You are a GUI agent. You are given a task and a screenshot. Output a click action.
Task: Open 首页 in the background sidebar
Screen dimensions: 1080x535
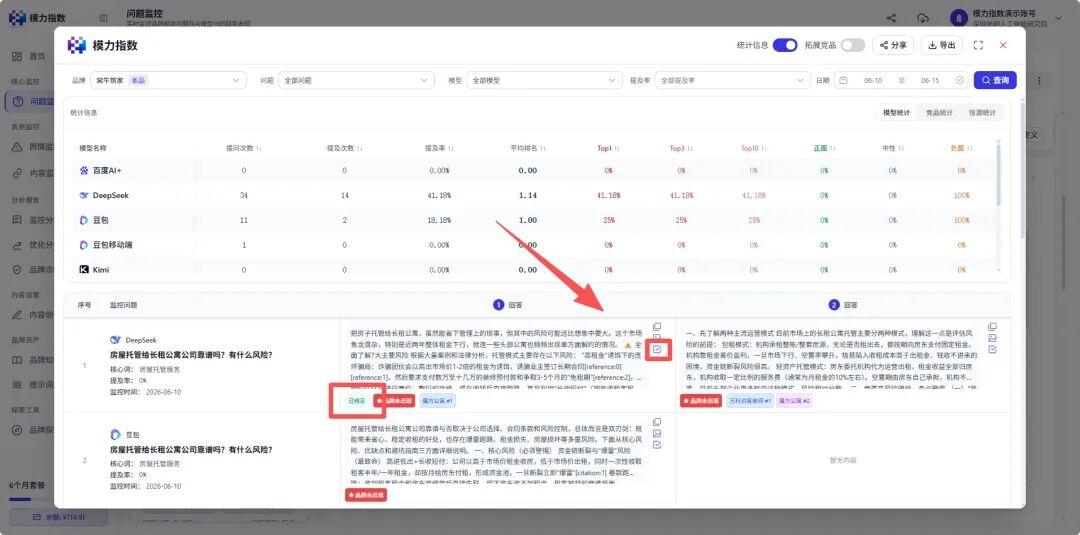click(x=29, y=56)
